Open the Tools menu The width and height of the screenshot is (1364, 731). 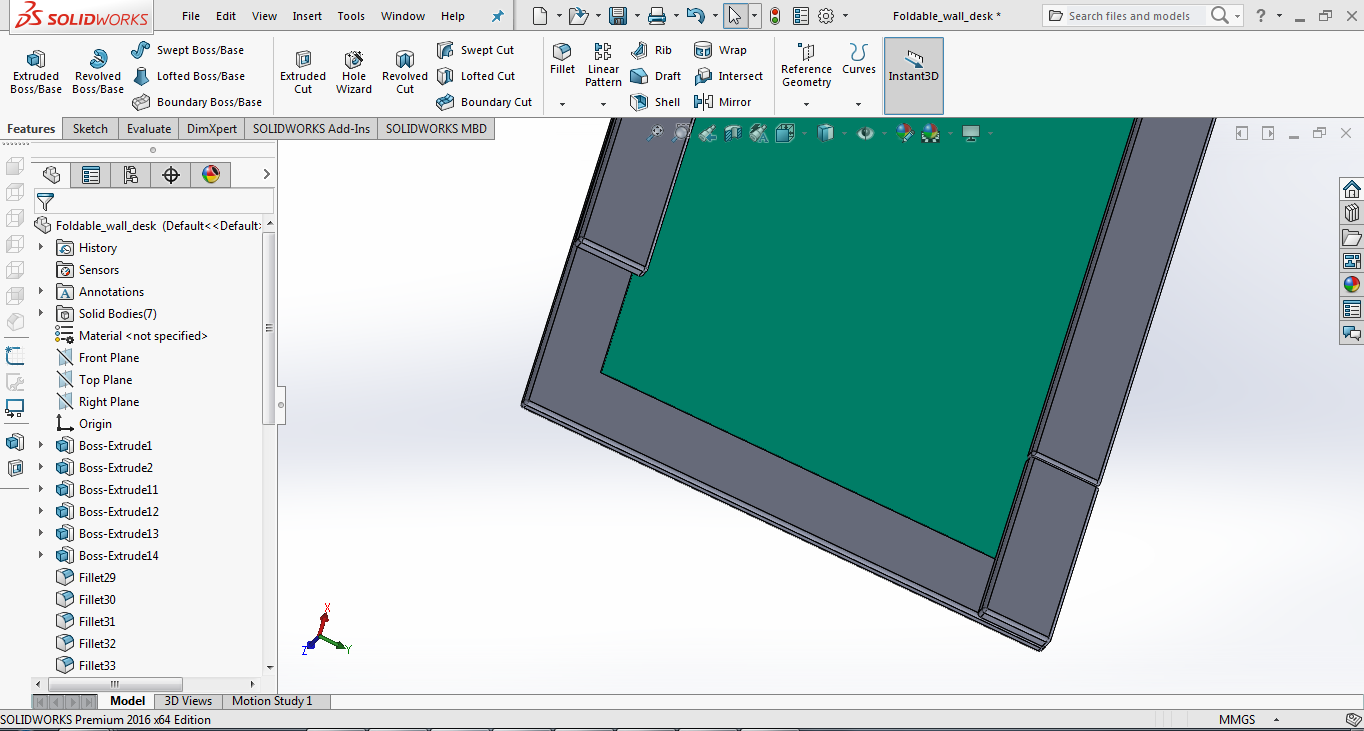[351, 16]
